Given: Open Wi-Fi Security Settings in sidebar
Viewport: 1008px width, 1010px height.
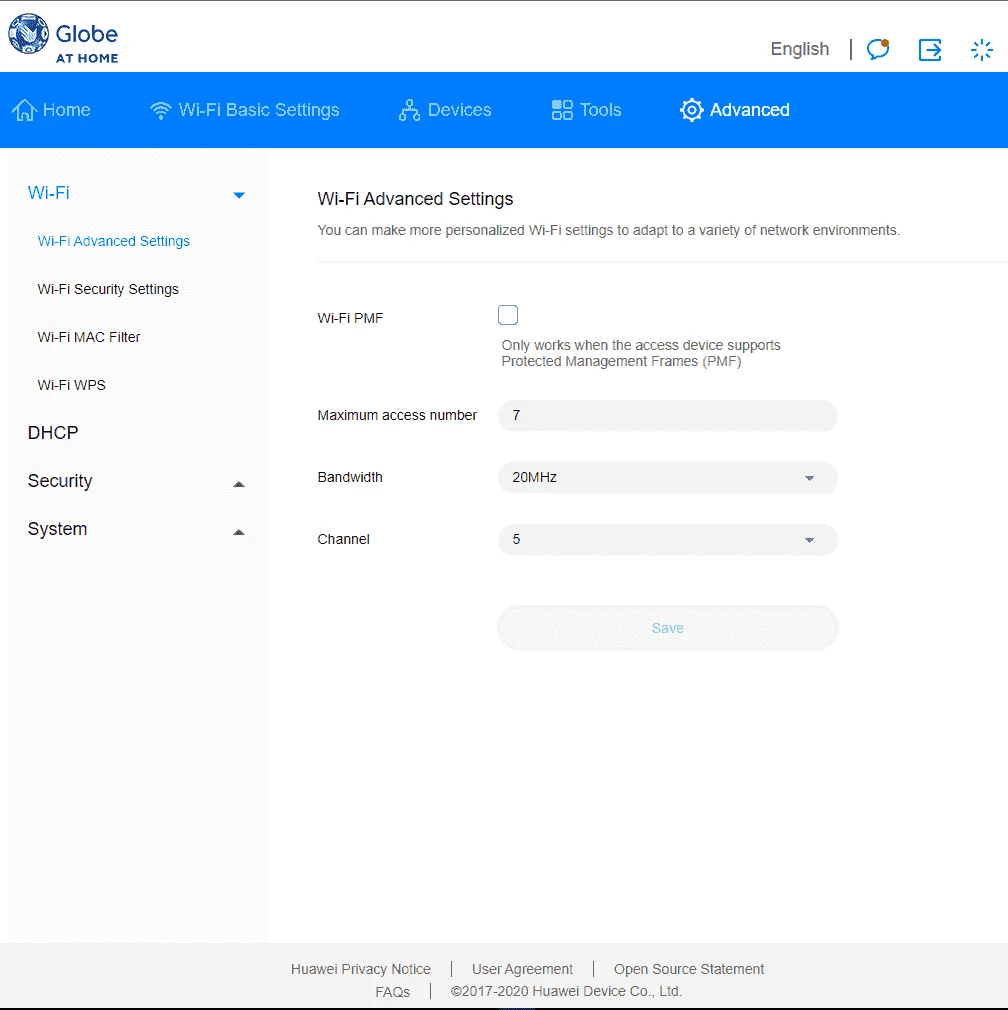Looking at the screenshot, I should (108, 289).
